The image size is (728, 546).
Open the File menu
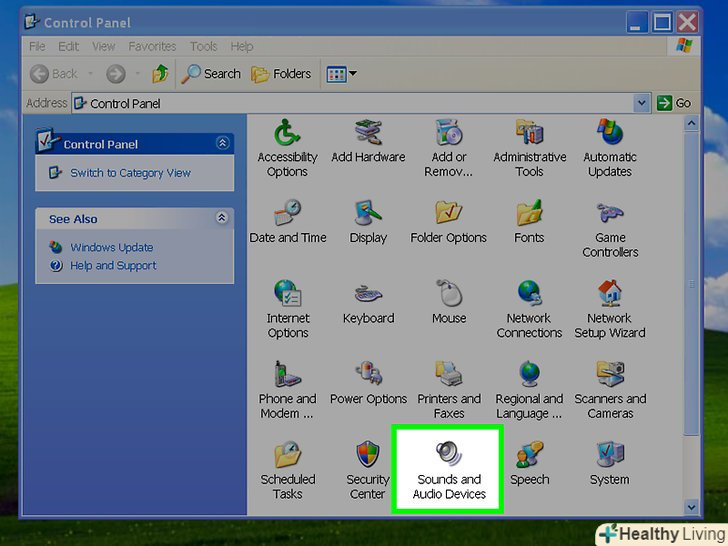coord(37,46)
